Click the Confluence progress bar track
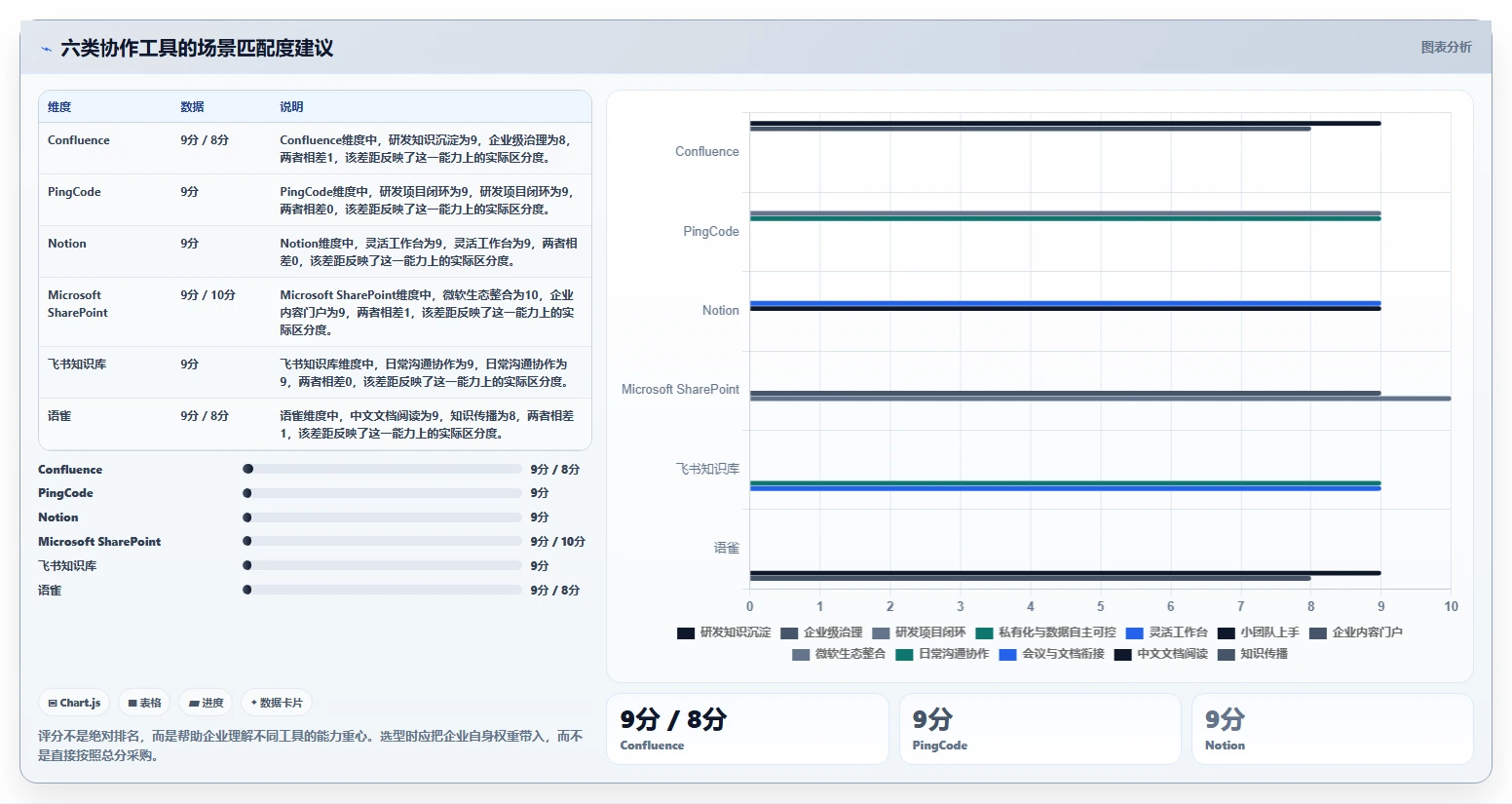The image size is (1512, 804). click(383, 469)
